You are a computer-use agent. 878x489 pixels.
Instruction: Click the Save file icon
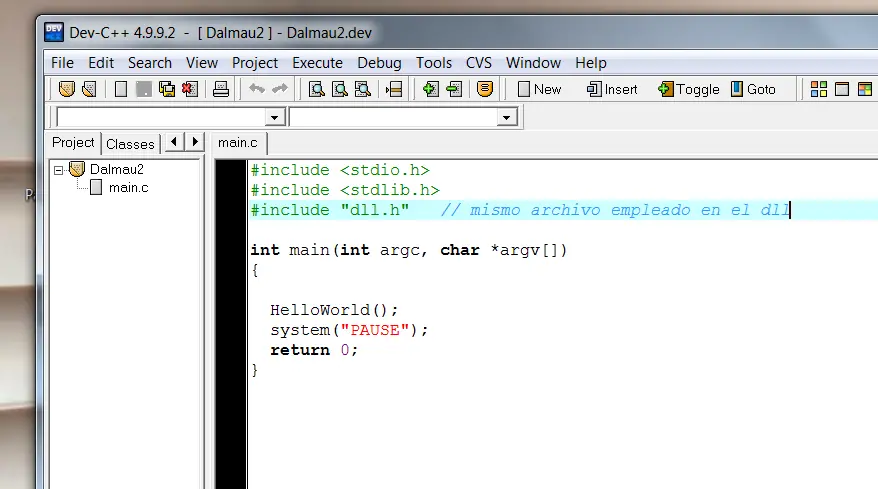(x=144, y=89)
